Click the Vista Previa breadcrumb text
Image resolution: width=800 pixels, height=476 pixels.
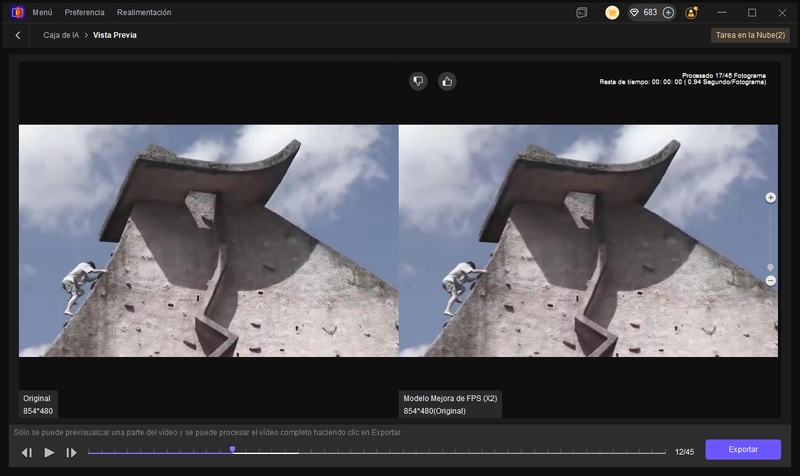pyautogui.click(x=115, y=35)
